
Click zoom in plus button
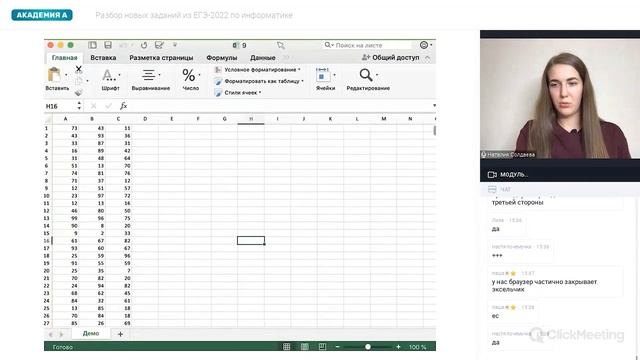(398, 347)
